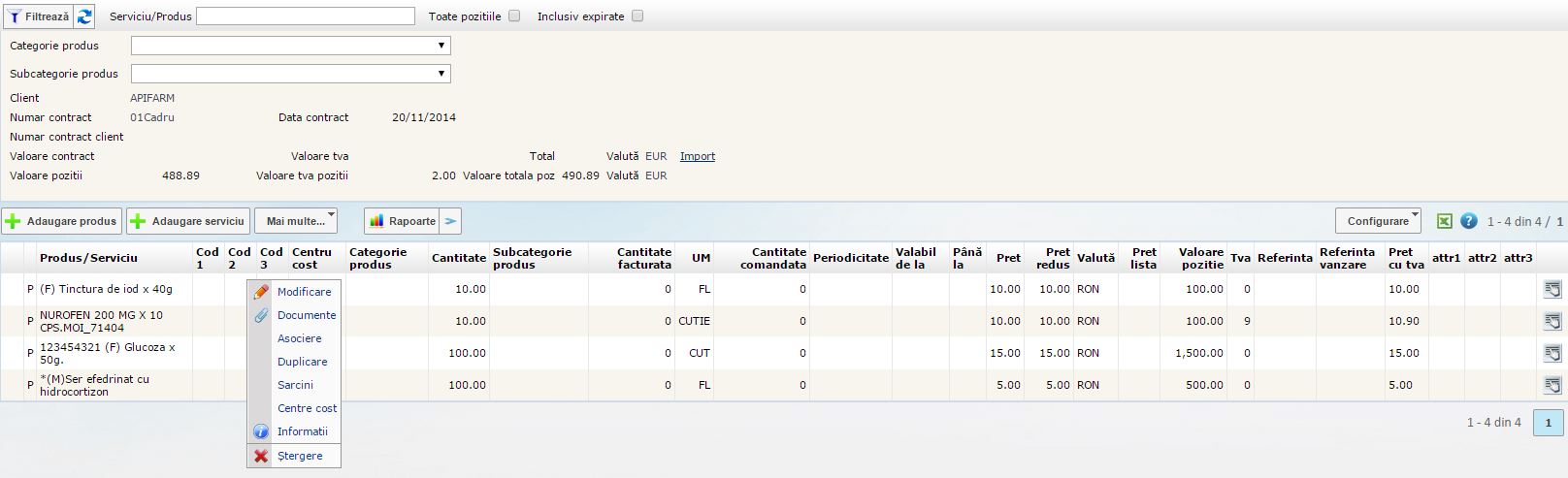Click the Serviciu/Produs search field
The image size is (1568, 478).
tap(306, 16)
